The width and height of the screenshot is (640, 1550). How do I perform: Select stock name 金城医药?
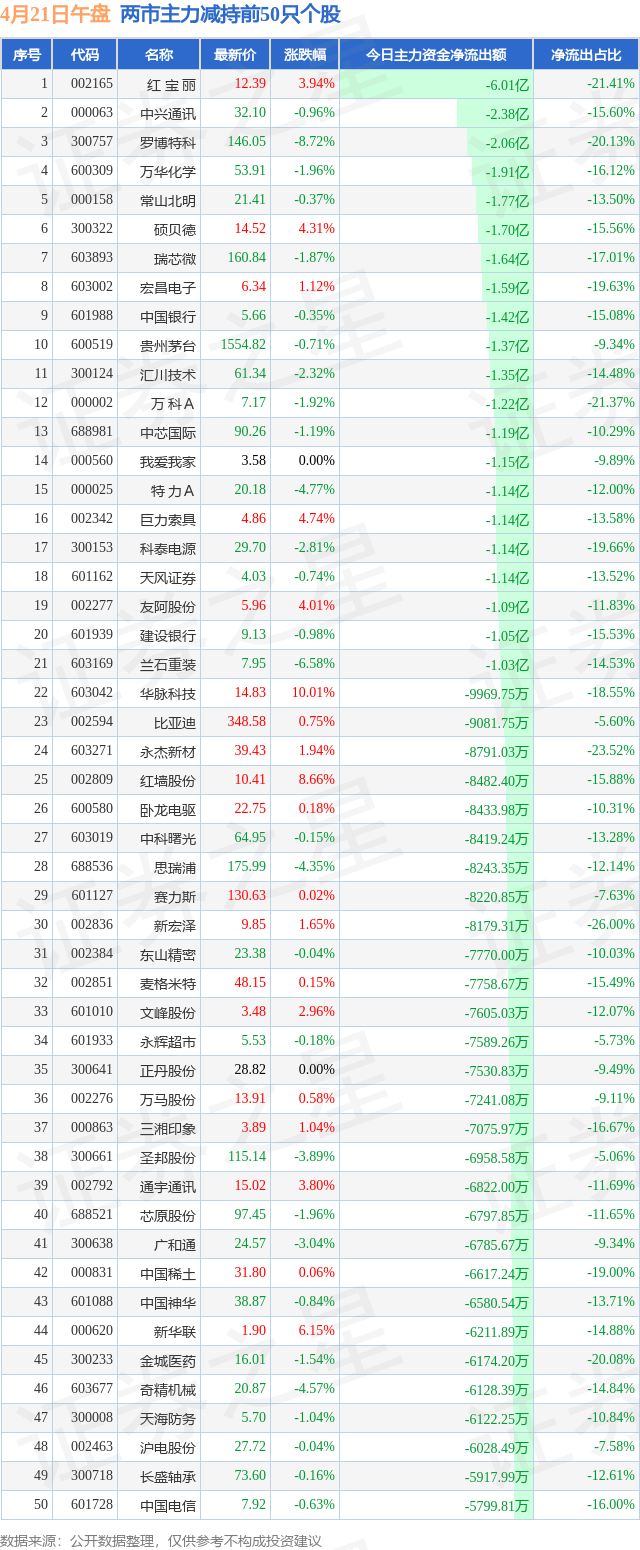168,1360
